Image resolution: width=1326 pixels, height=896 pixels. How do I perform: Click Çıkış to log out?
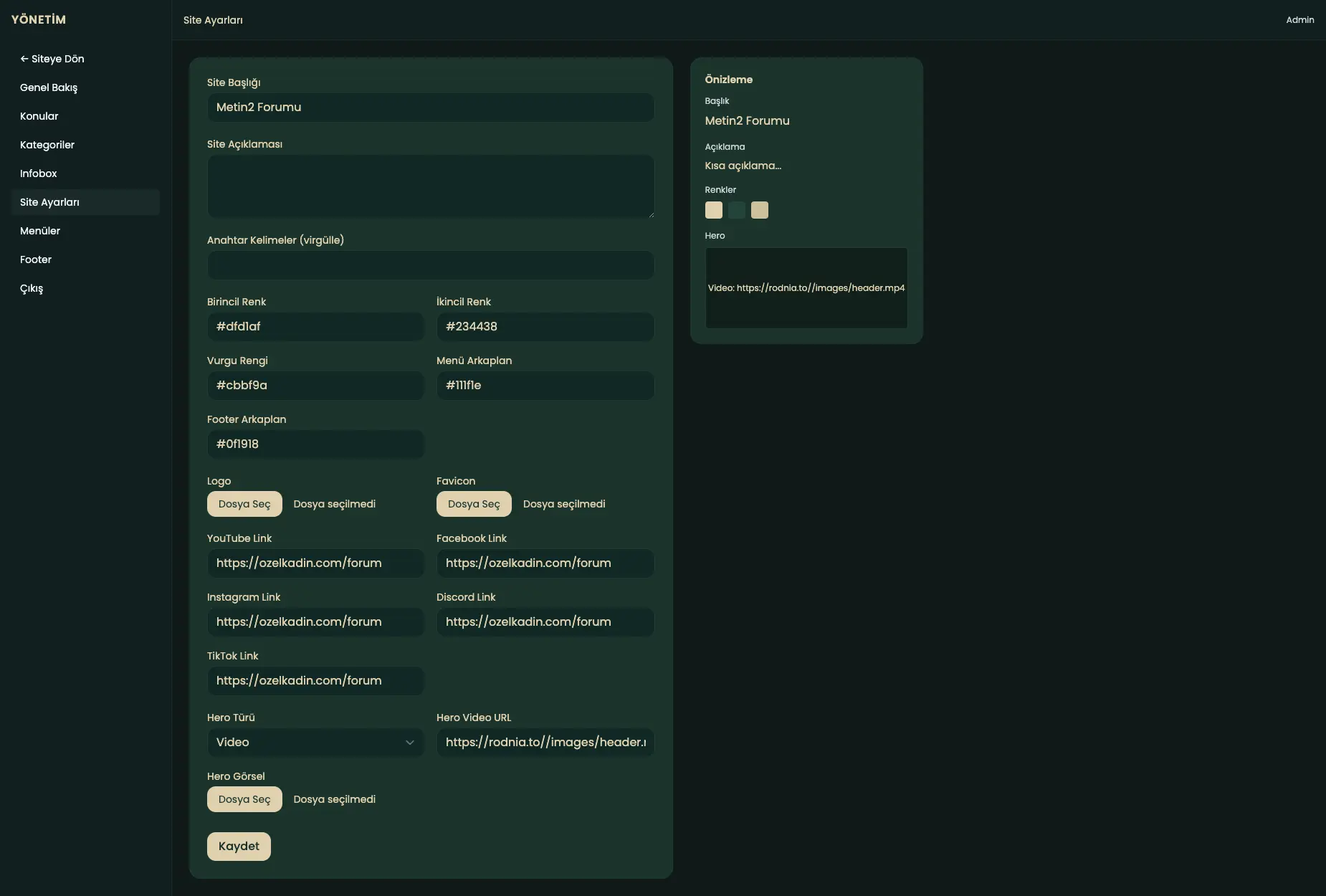pos(32,288)
